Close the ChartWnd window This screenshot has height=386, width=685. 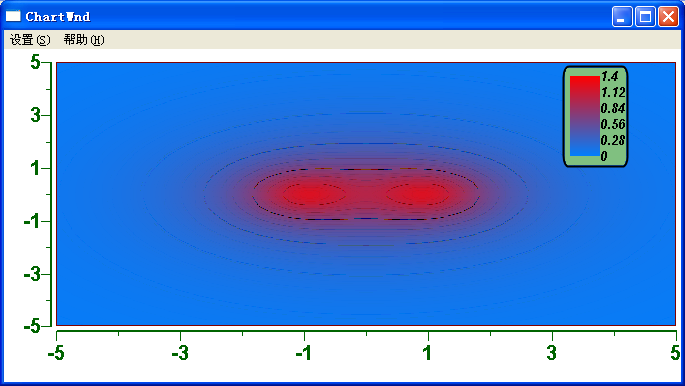pyautogui.click(x=668, y=17)
